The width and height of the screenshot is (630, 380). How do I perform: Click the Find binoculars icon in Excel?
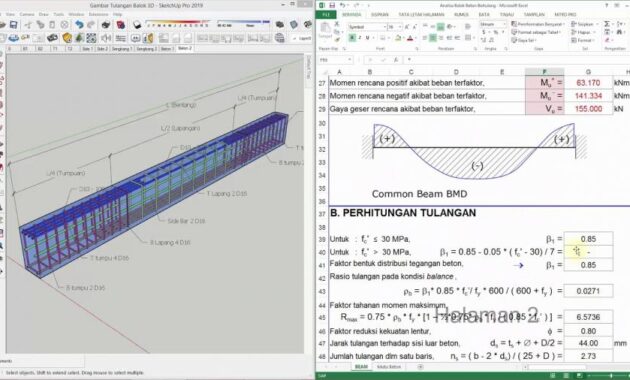click(x=620, y=32)
